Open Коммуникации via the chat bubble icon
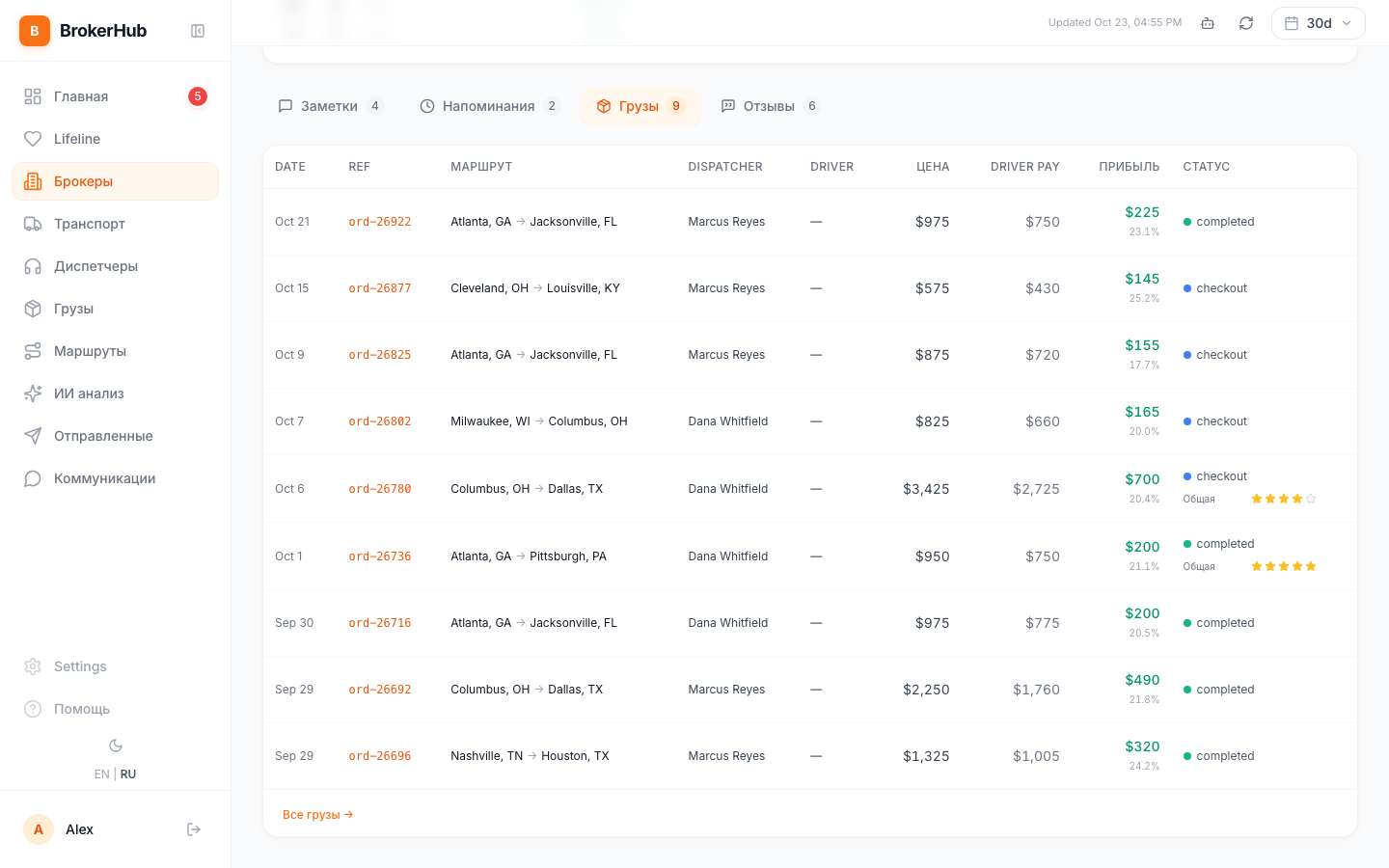Image resolution: width=1389 pixels, height=868 pixels. point(33,478)
